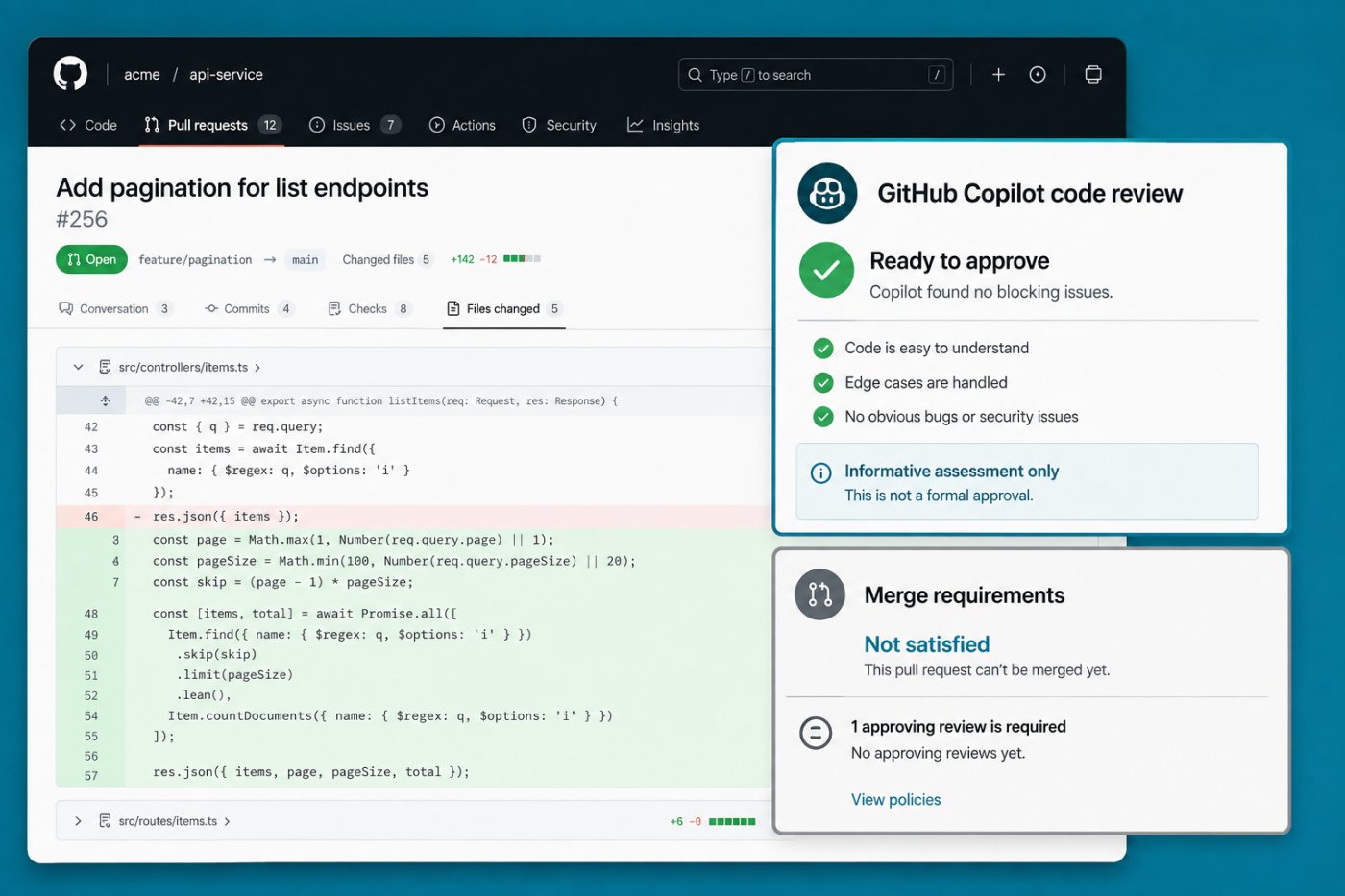Click the View policies link

(x=895, y=800)
